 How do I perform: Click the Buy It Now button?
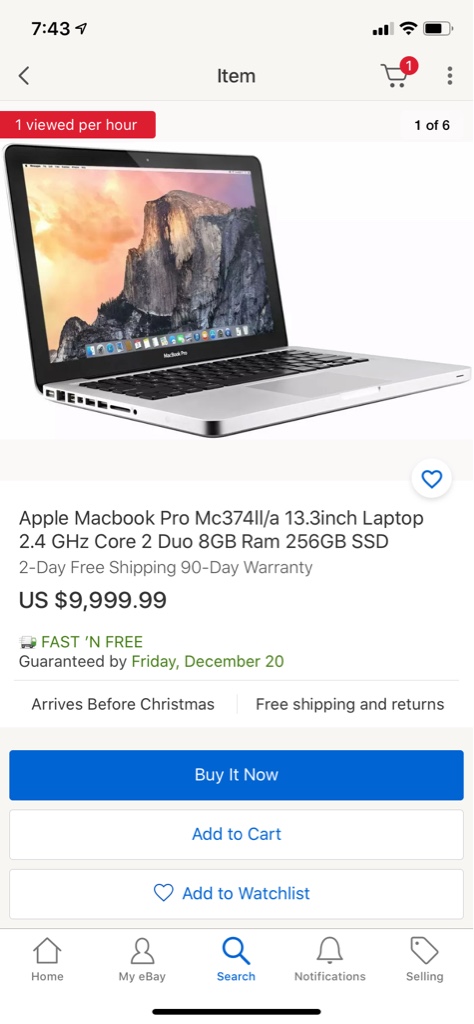236,775
